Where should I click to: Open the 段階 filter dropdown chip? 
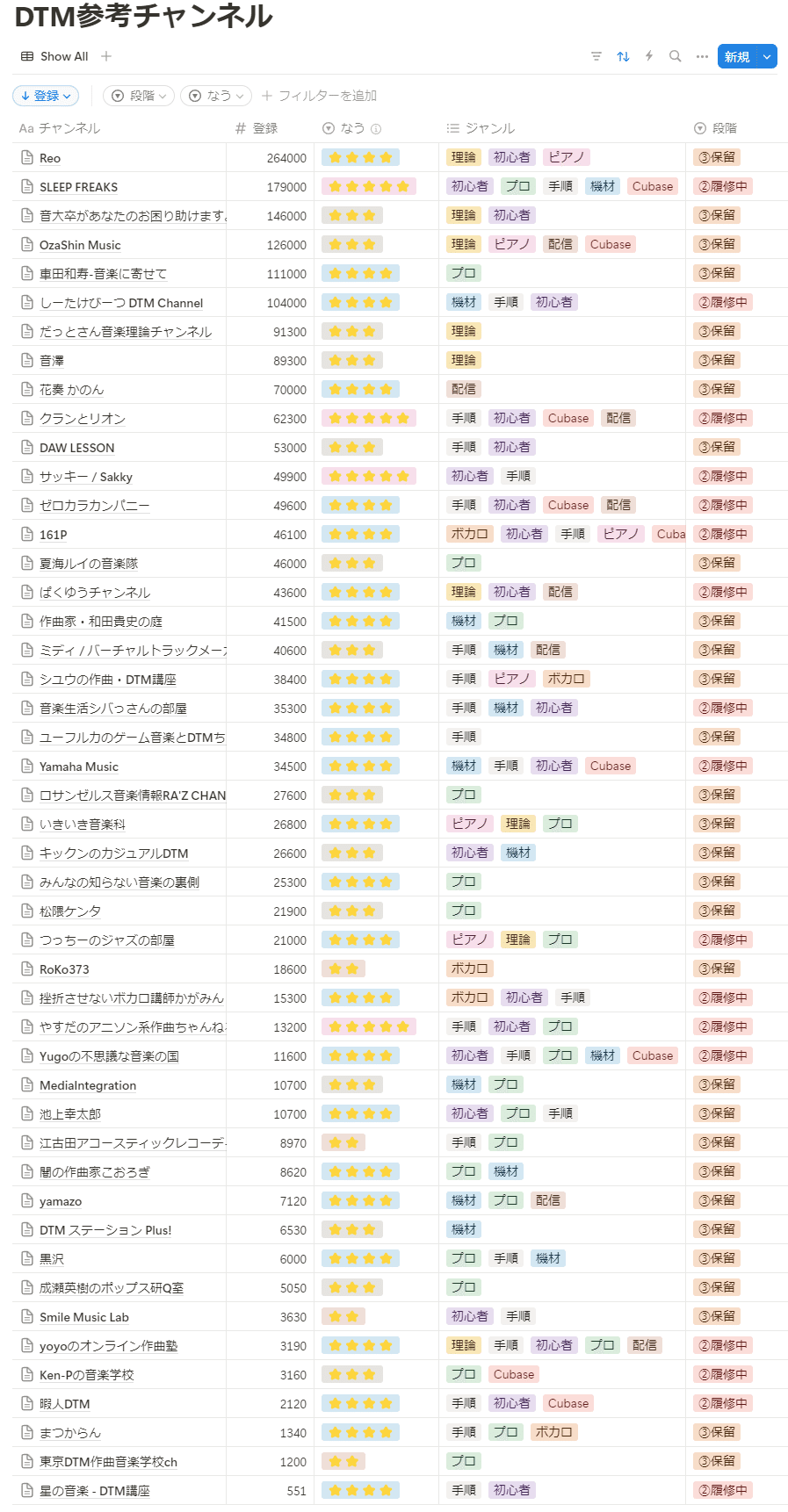coord(139,96)
